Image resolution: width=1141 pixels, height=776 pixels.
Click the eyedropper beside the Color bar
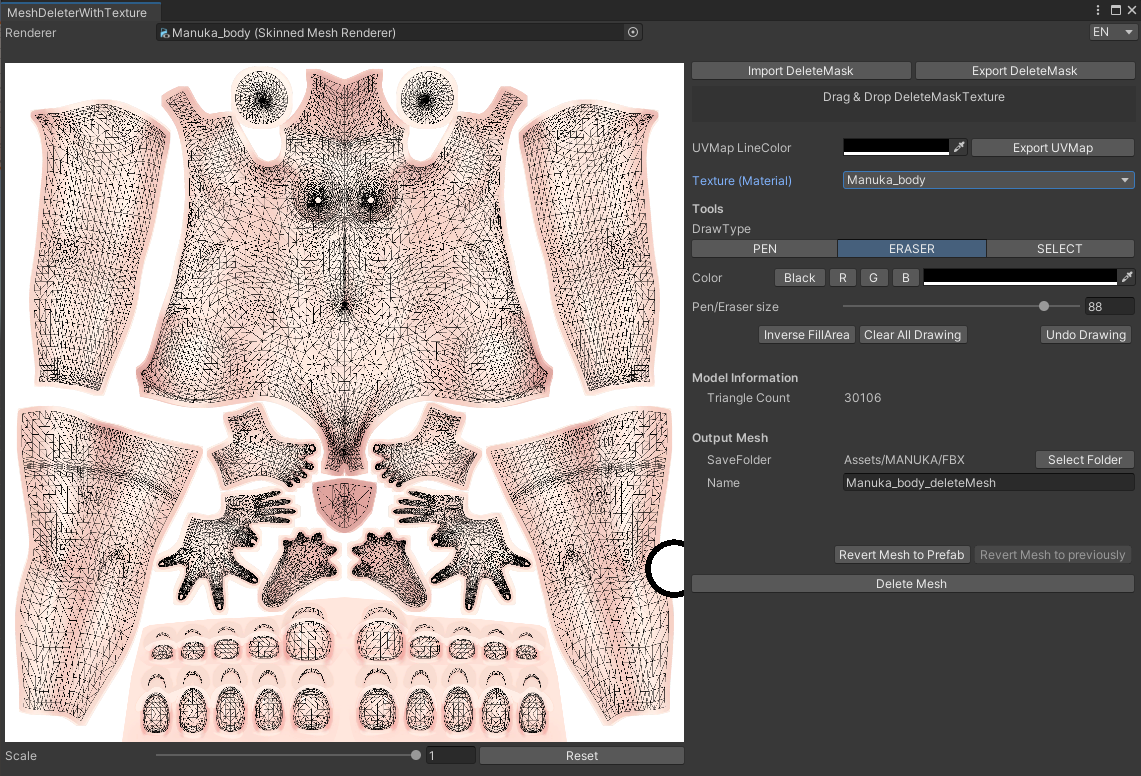click(x=1129, y=277)
